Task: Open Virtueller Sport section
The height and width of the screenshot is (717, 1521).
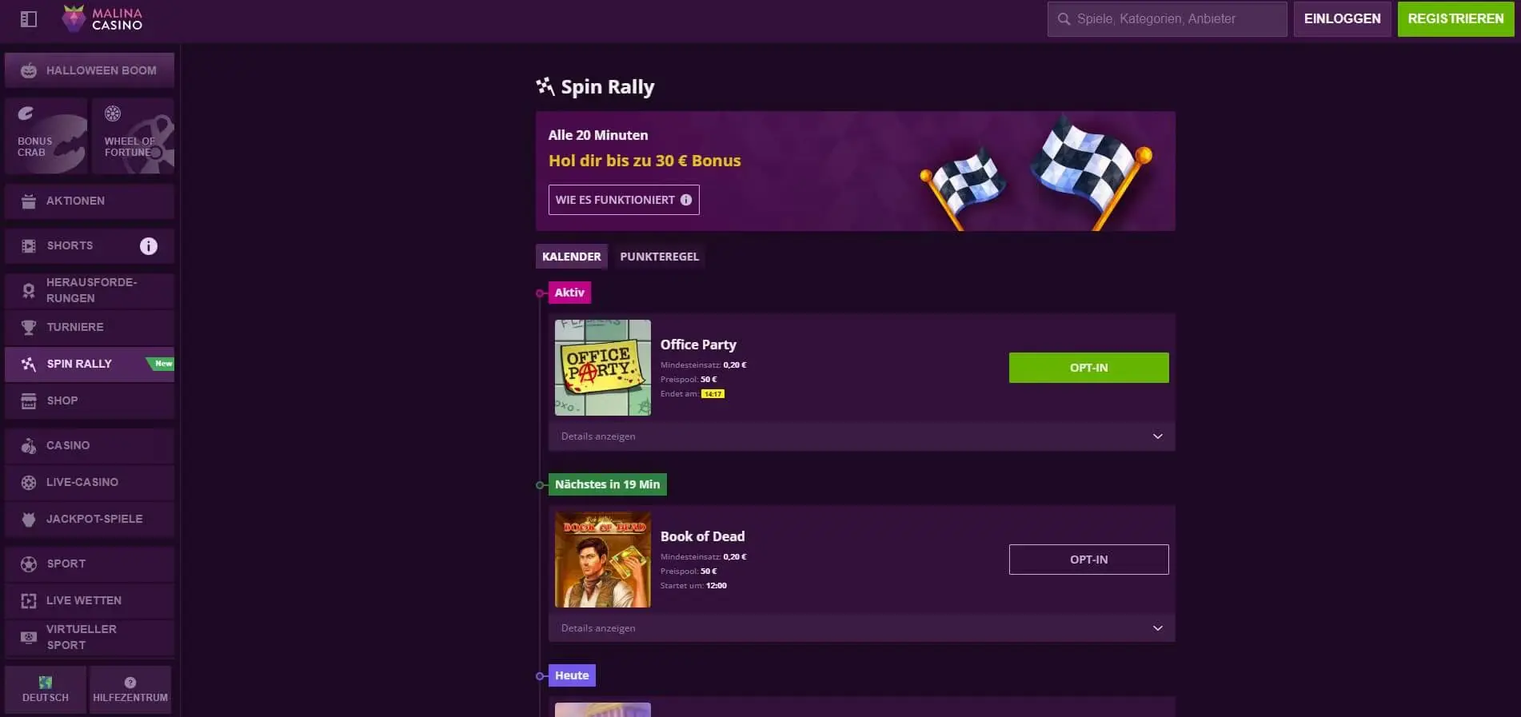Action: tap(89, 637)
